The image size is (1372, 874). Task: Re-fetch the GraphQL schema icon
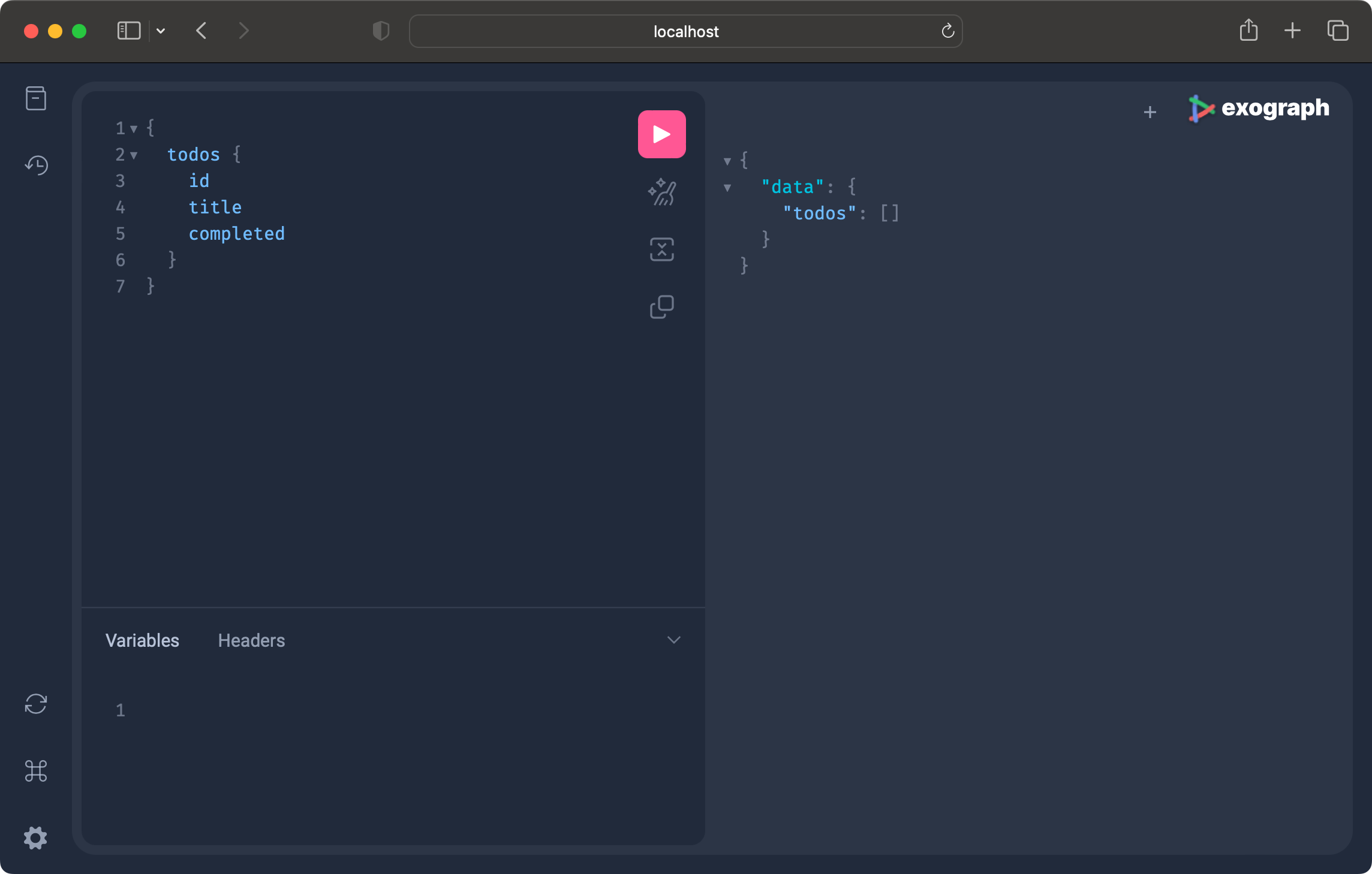tap(36, 704)
